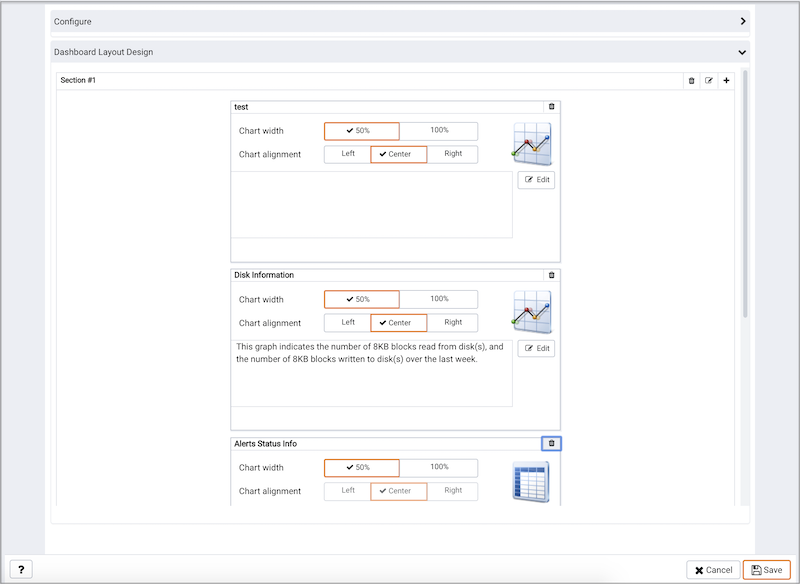Screen dimensions: 800x584
Task: Align Disk Information chart Left
Action: [x=348, y=323]
